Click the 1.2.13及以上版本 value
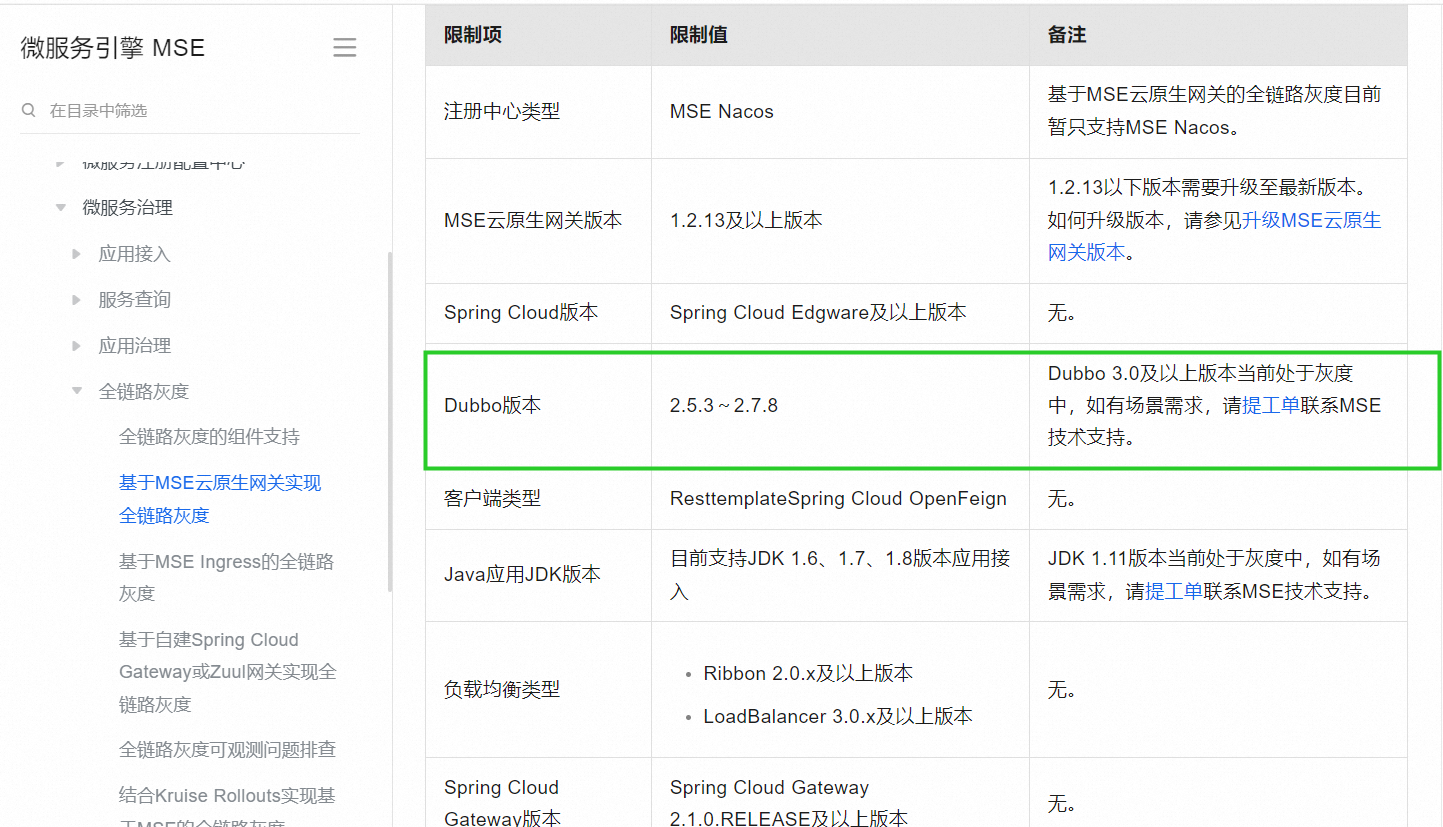Image resolution: width=1443 pixels, height=827 pixels. coord(746,220)
